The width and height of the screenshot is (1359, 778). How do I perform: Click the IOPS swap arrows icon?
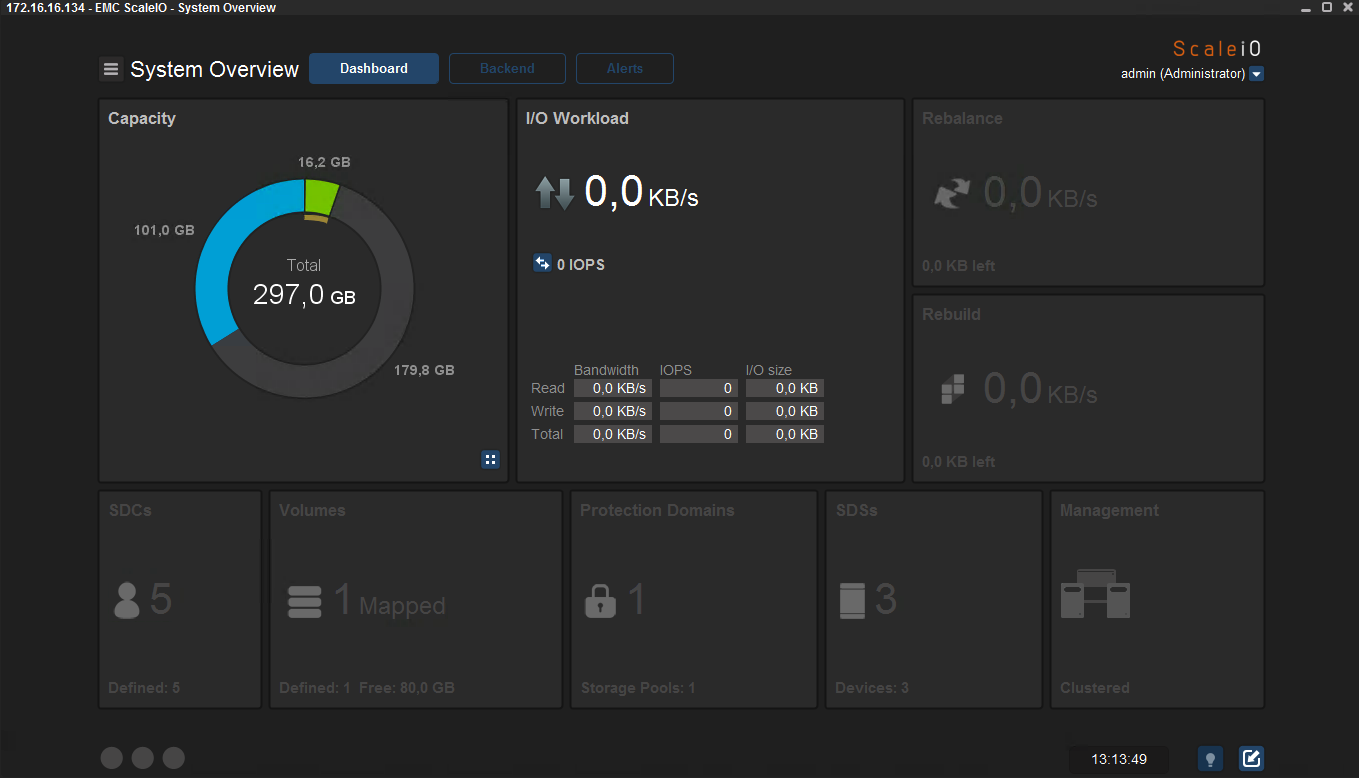click(542, 264)
